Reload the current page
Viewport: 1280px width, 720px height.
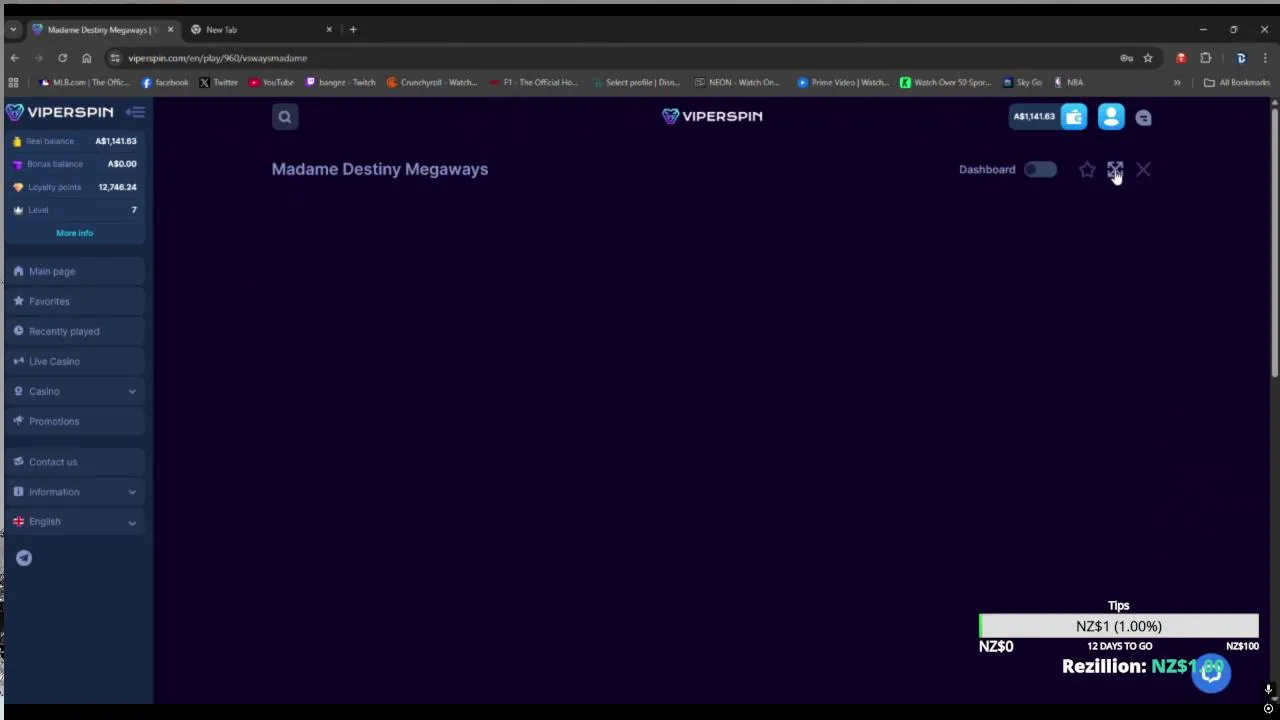coord(62,58)
